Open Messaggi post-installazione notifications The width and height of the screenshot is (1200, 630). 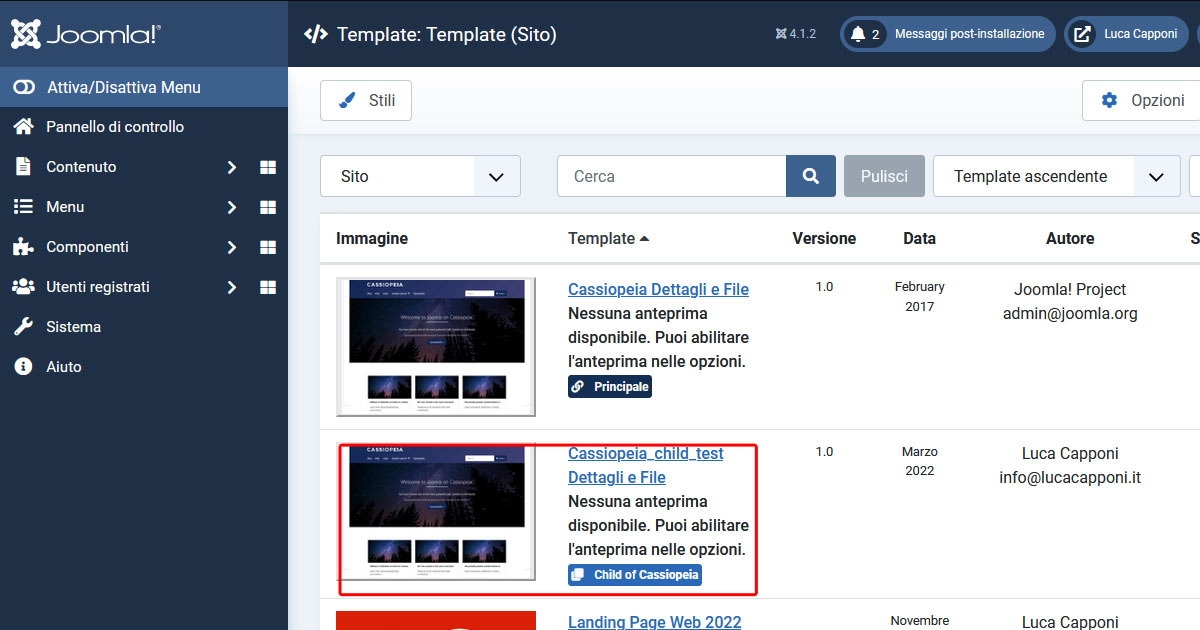point(947,34)
